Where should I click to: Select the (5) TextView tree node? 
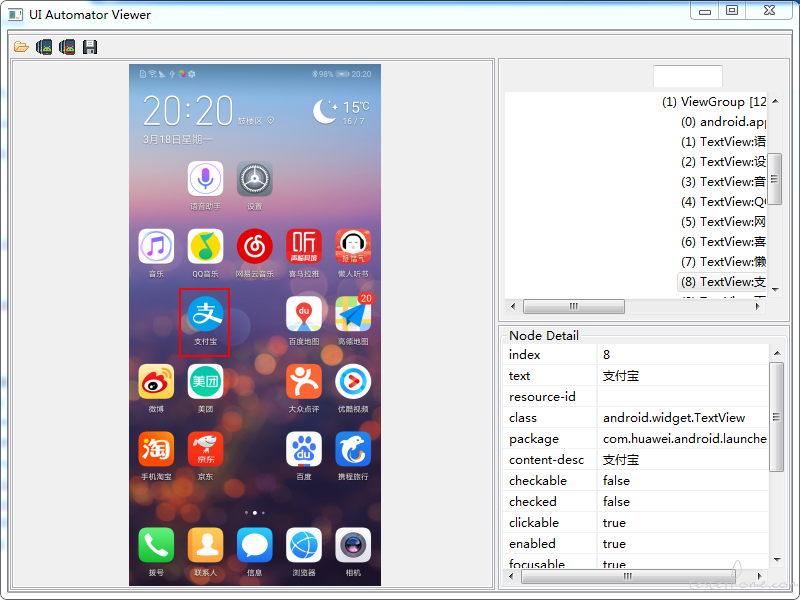[x=723, y=222]
